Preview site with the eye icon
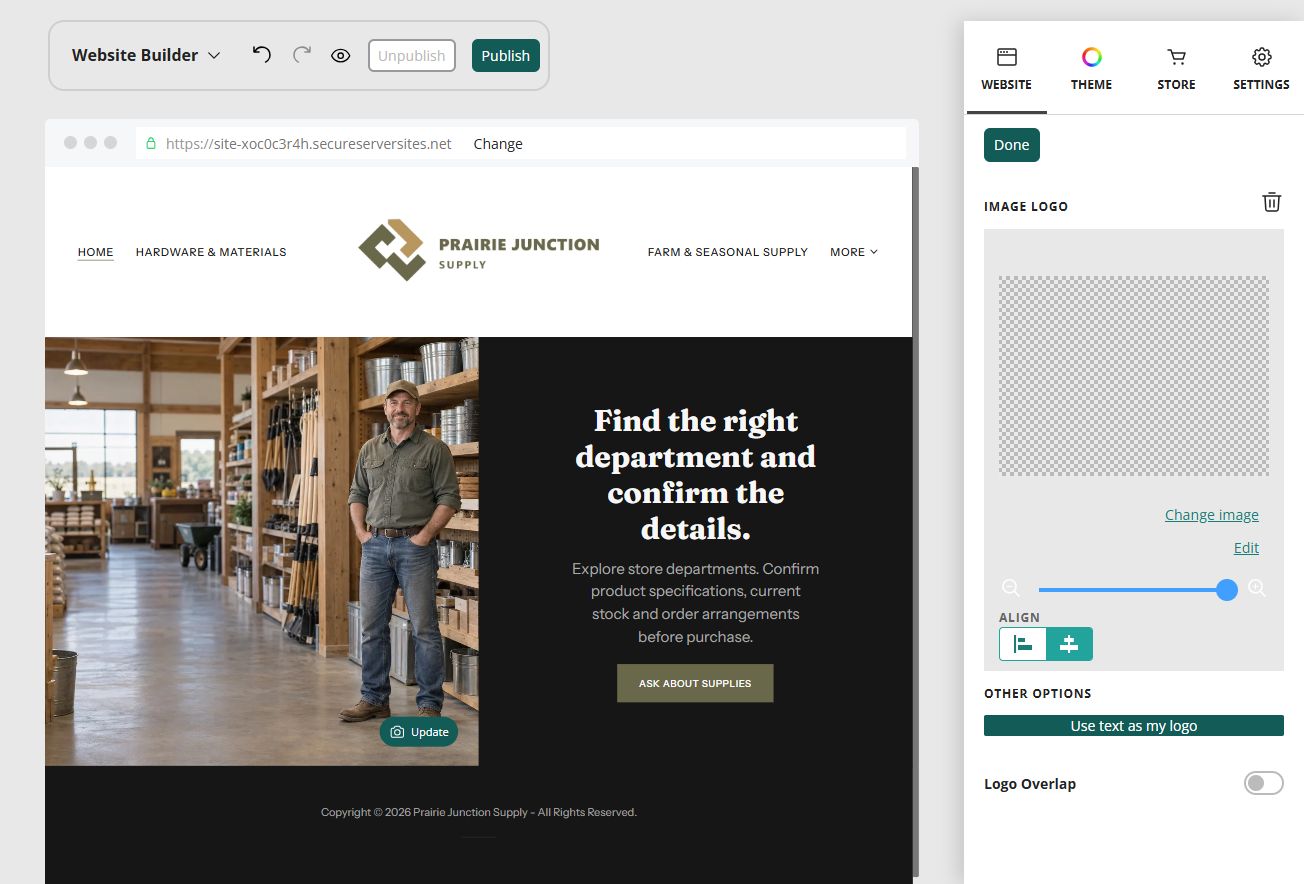 341,55
